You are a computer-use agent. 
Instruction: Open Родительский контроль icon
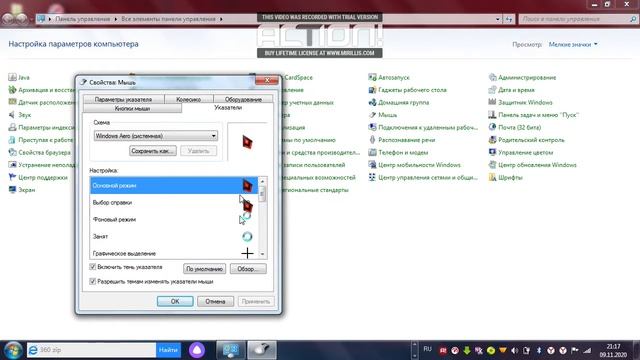click(x=492, y=140)
